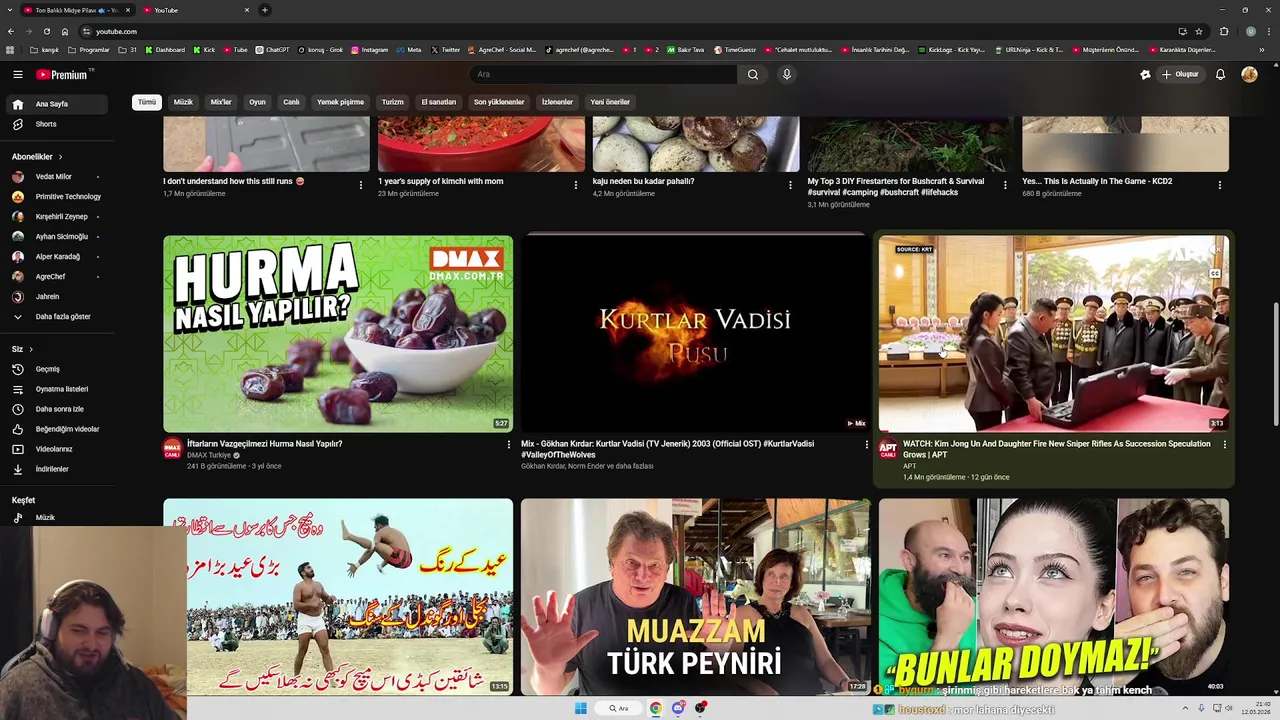The image size is (1280, 720).
Task: Click the Oluştur create button
Action: (1180, 74)
